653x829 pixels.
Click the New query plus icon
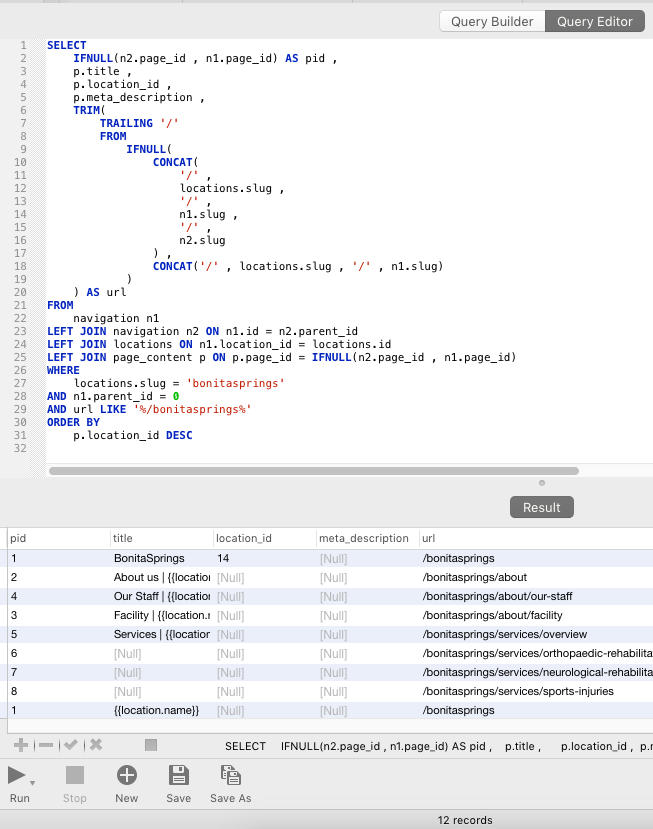pos(127,775)
